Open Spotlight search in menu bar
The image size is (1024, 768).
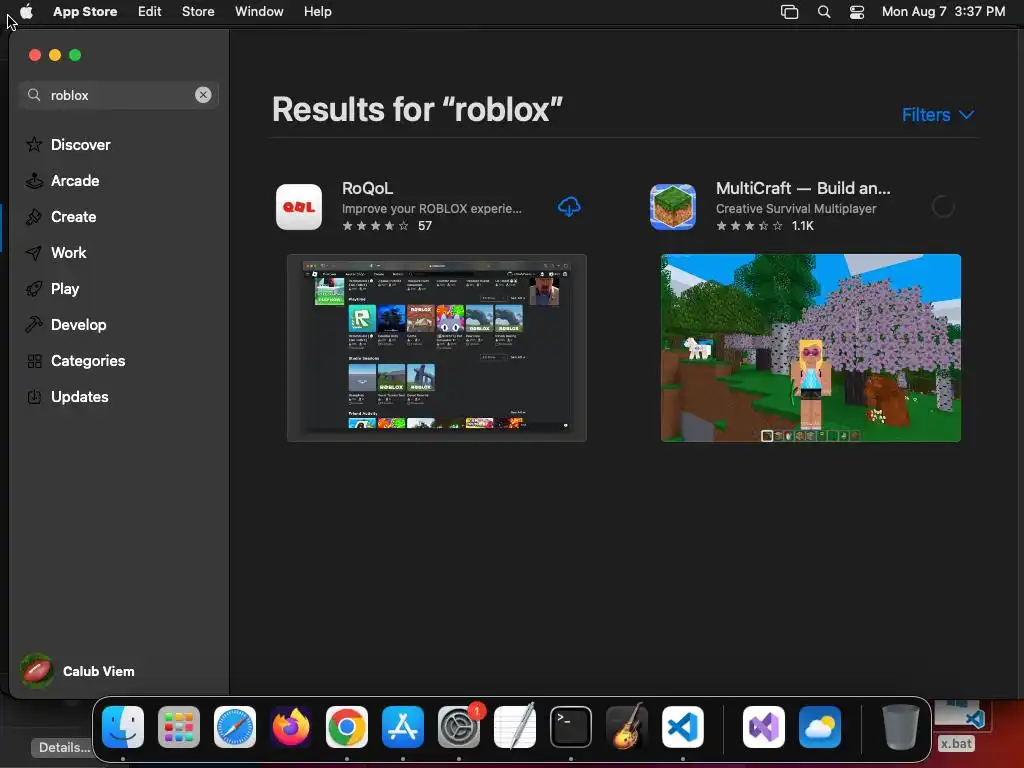[x=824, y=12]
